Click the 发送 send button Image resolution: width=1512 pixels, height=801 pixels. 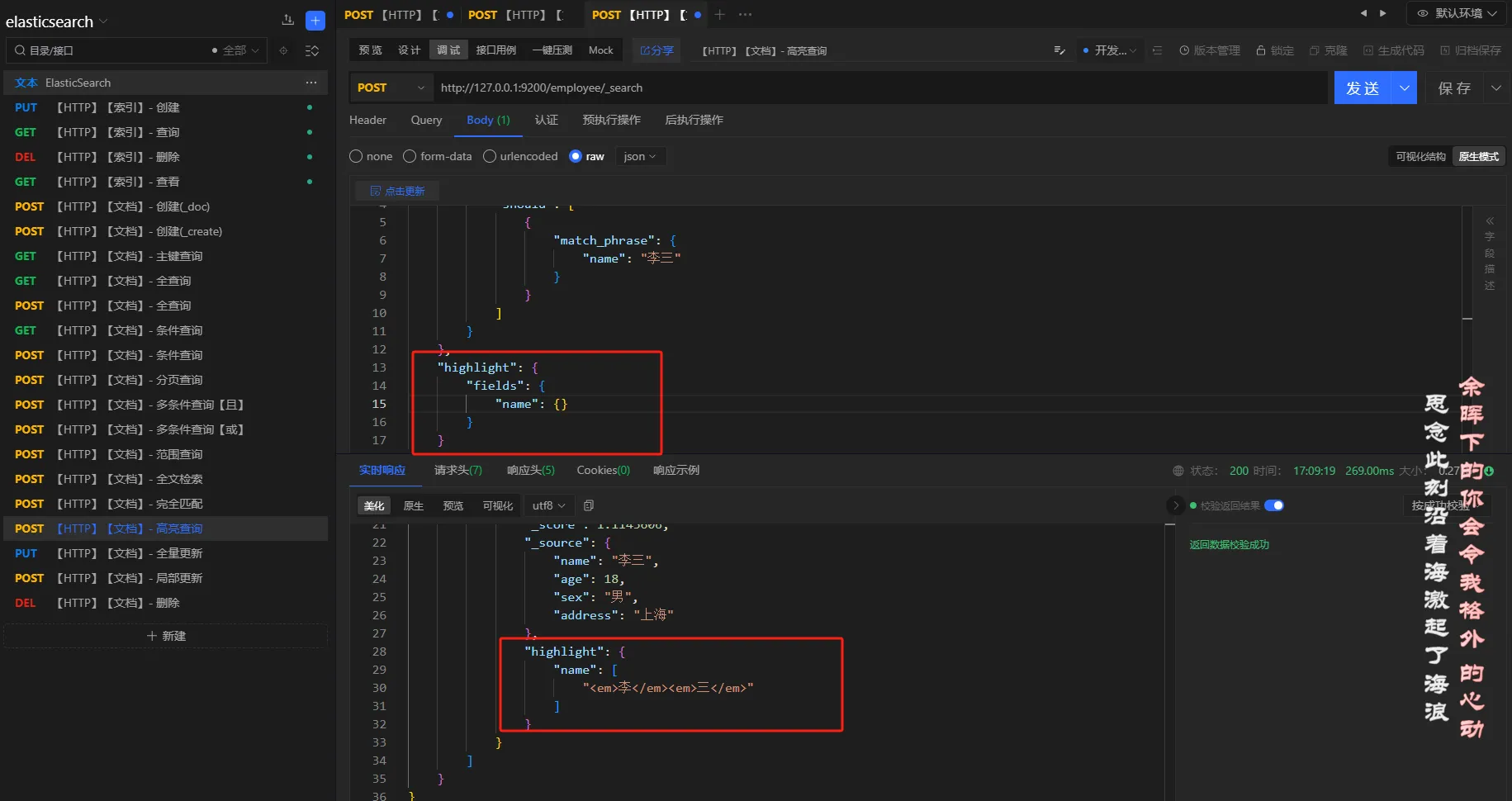(x=1363, y=88)
